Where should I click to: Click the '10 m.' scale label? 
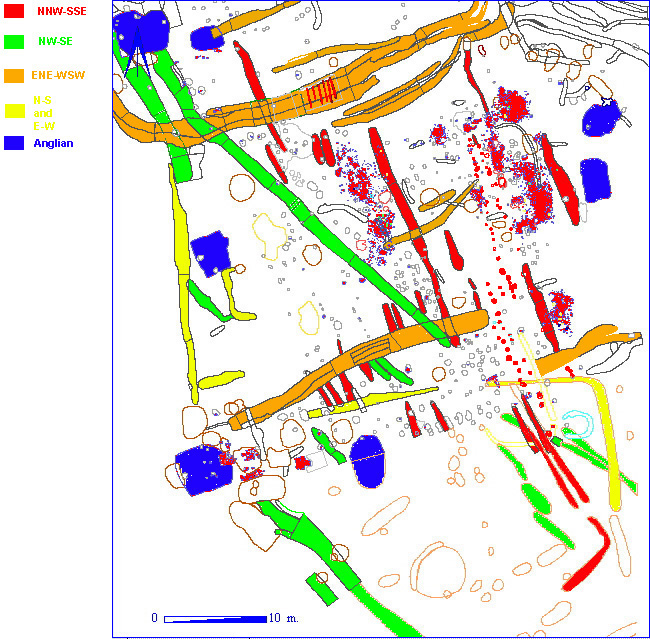click(x=284, y=618)
